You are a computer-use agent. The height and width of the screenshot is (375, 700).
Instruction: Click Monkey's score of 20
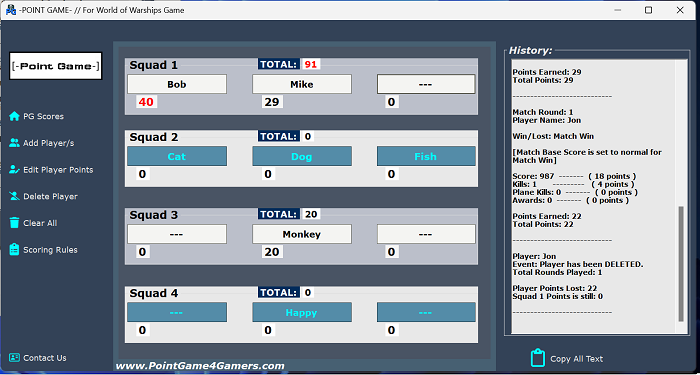(x=272, y=252)
